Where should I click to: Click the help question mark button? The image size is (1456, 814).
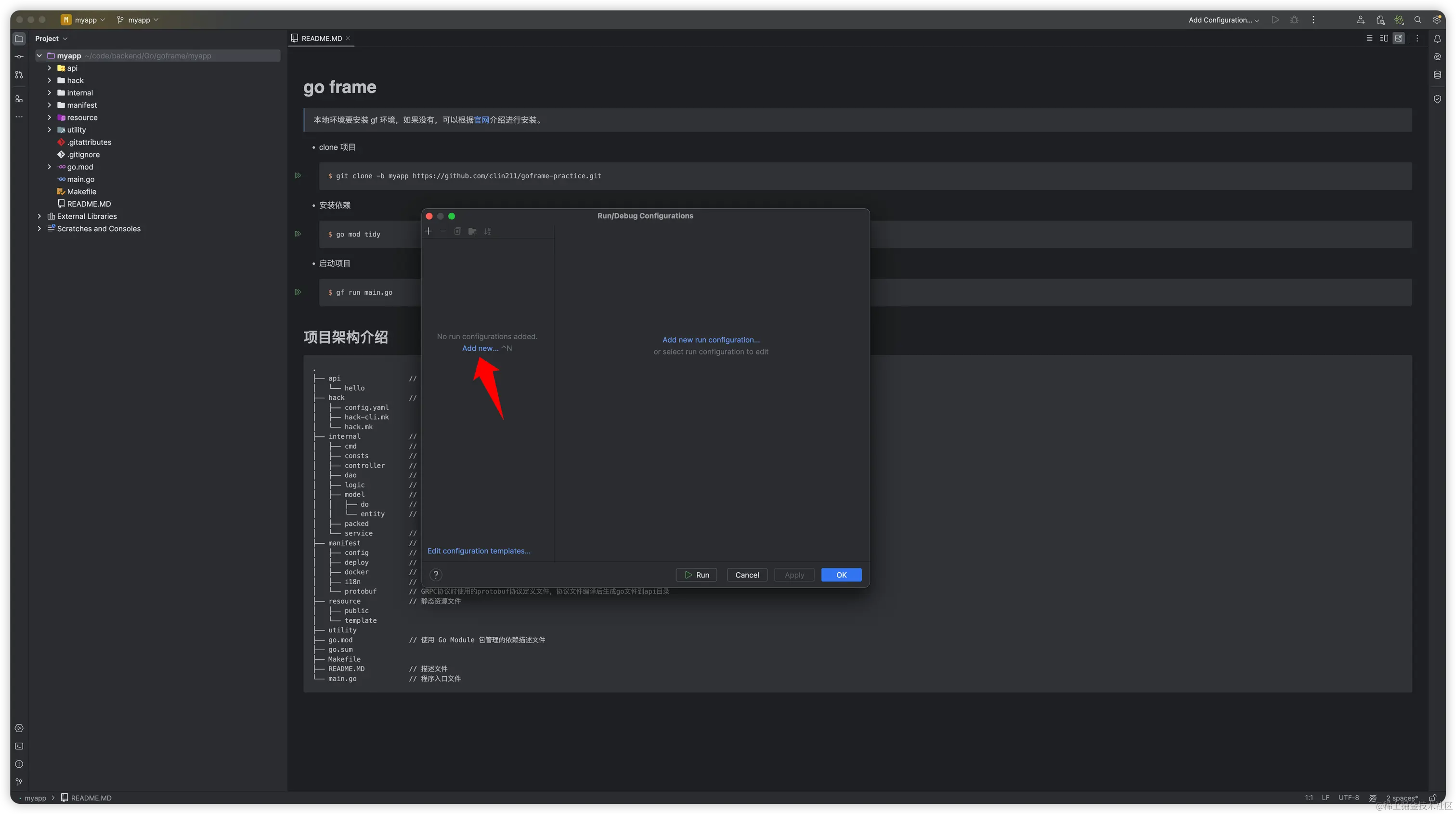(x=436, y=575)
